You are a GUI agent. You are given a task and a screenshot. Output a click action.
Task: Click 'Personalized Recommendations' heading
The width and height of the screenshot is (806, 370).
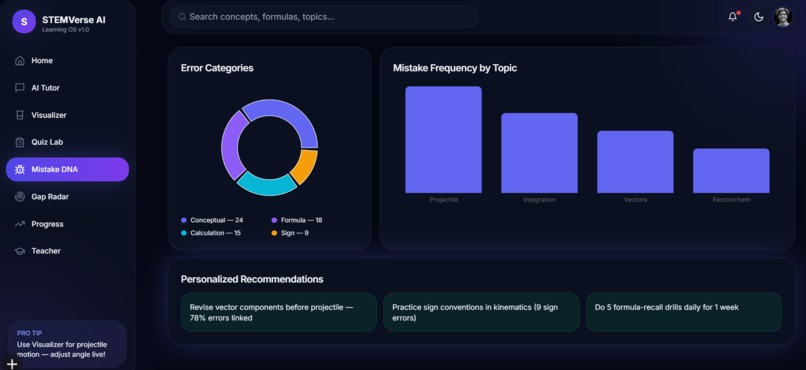(x=252, y=280)
